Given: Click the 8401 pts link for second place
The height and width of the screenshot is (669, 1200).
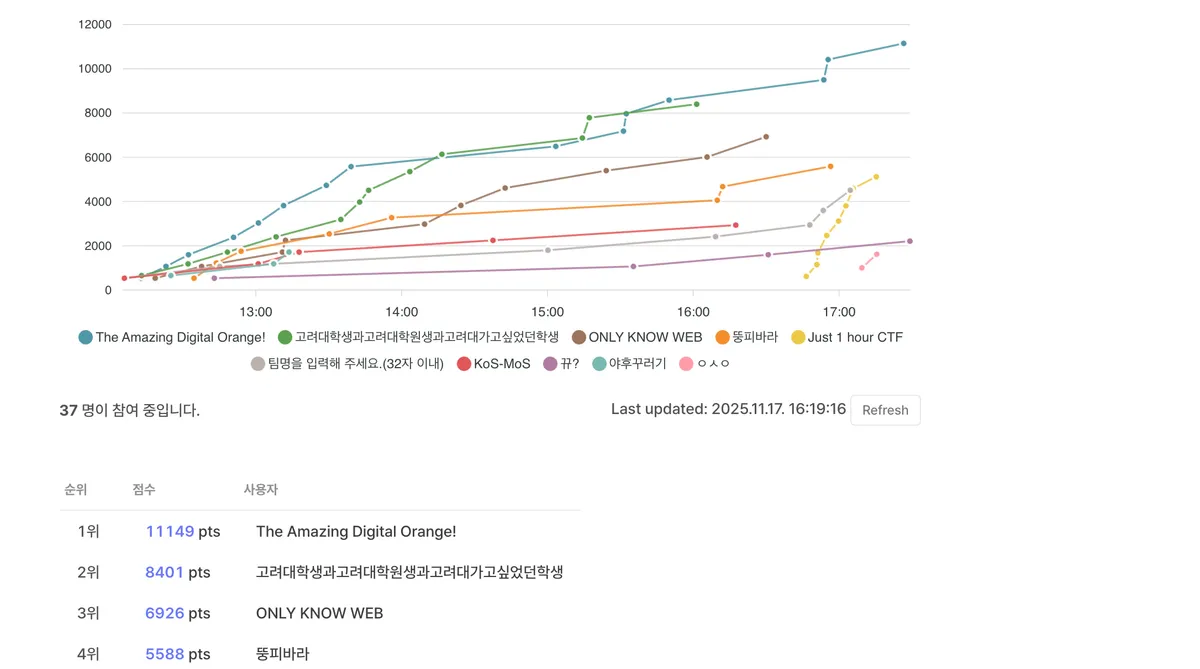Looking at the screenshot, I should click(162, 572).
